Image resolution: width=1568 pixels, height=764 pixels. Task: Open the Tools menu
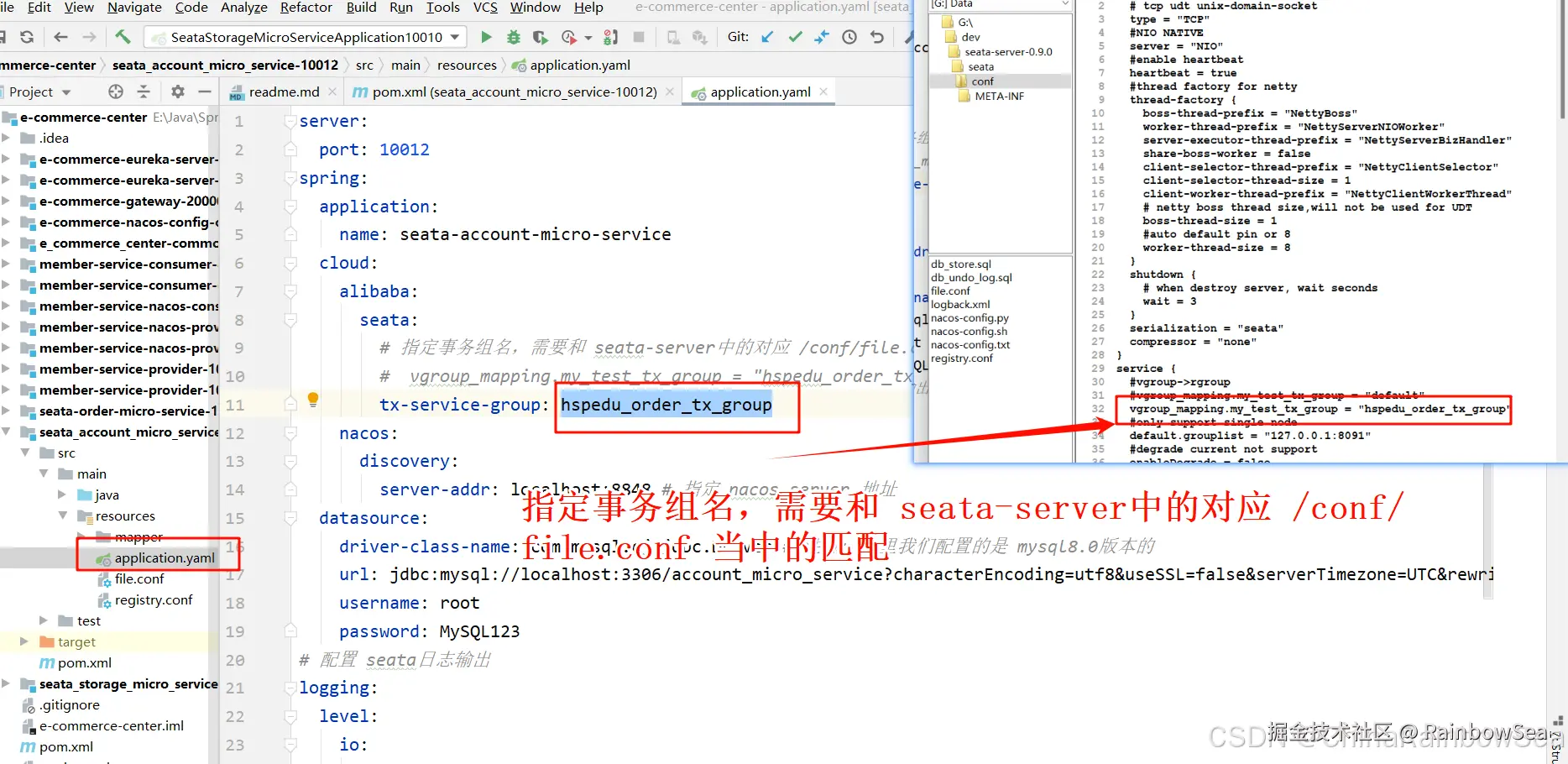point(443,8)
